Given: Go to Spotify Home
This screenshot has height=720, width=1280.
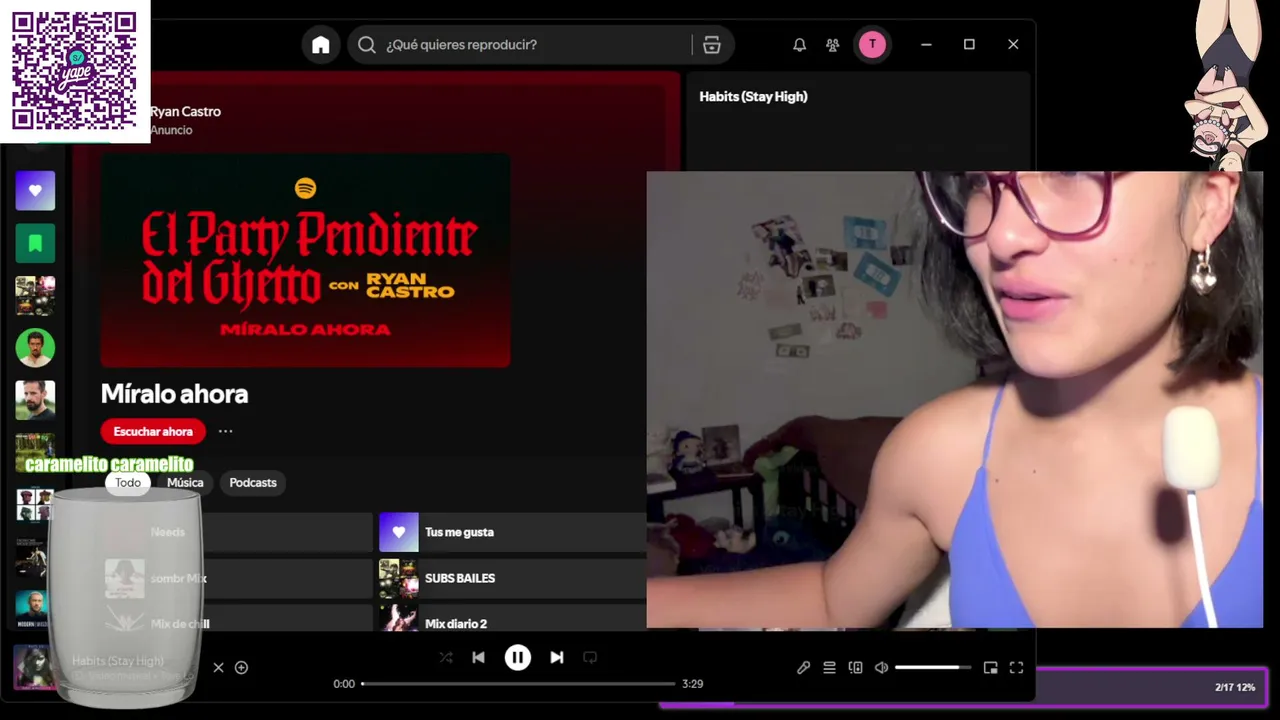Looking at the screenshot, I should [320, 45].
